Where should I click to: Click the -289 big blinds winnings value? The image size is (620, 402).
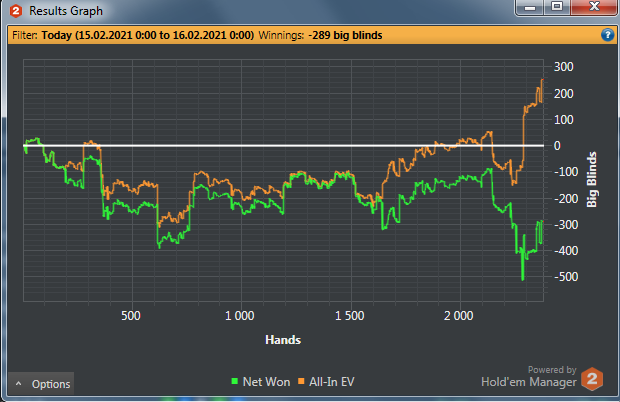pos(345,35)
